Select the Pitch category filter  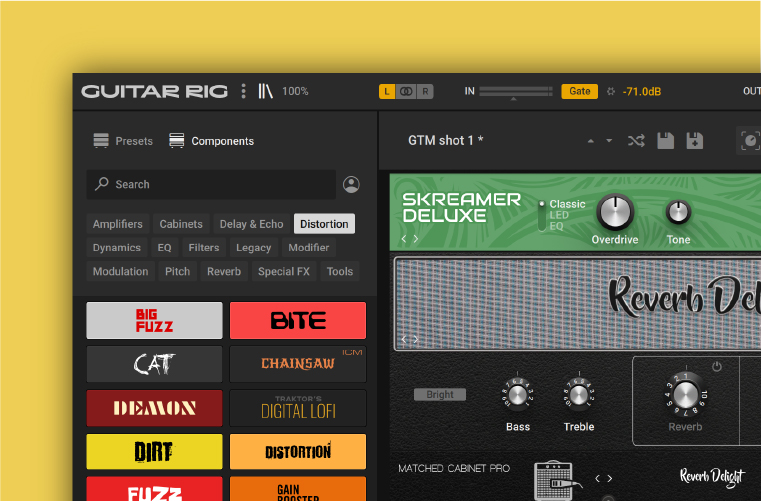pyautogui.click(x=178, y=271)
